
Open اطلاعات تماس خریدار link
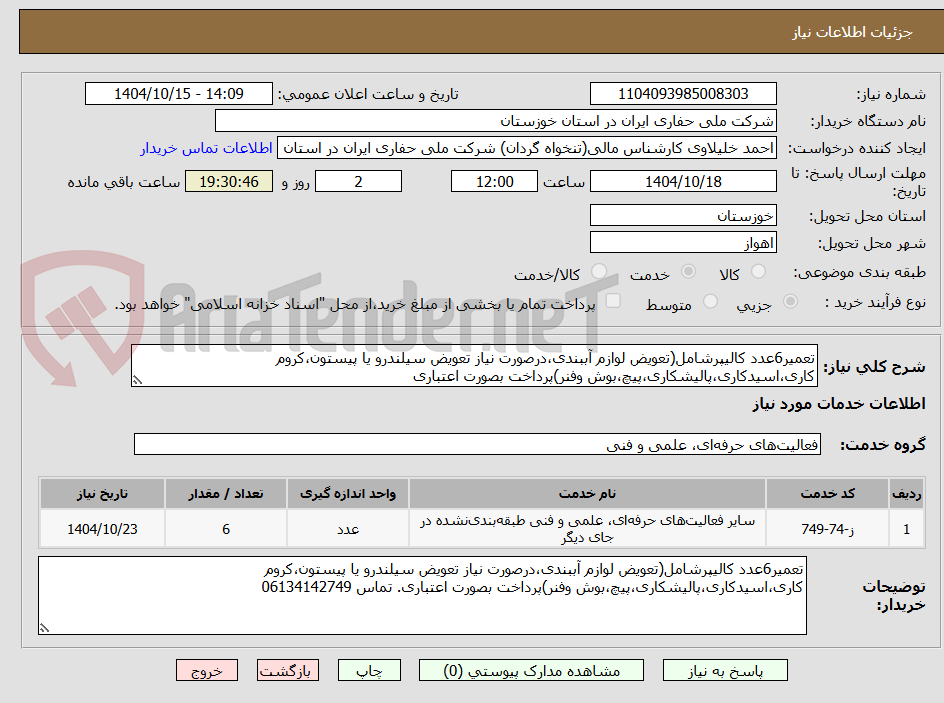(x=206, y=148)
